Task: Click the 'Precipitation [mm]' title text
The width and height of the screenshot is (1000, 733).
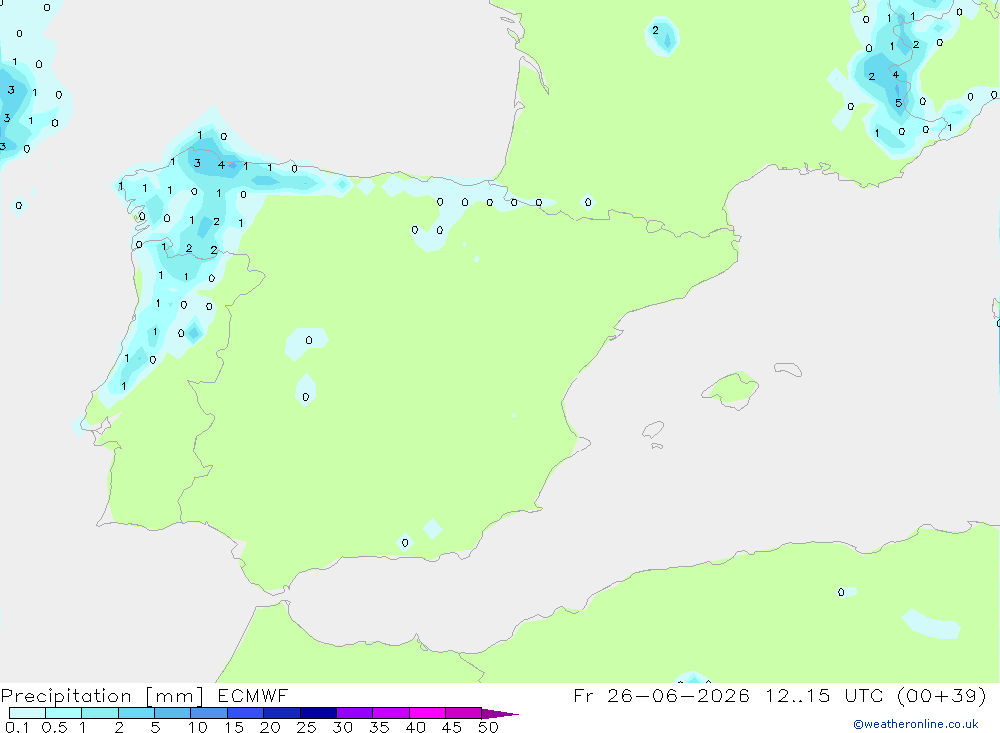Action: click(x=102, y=696)
